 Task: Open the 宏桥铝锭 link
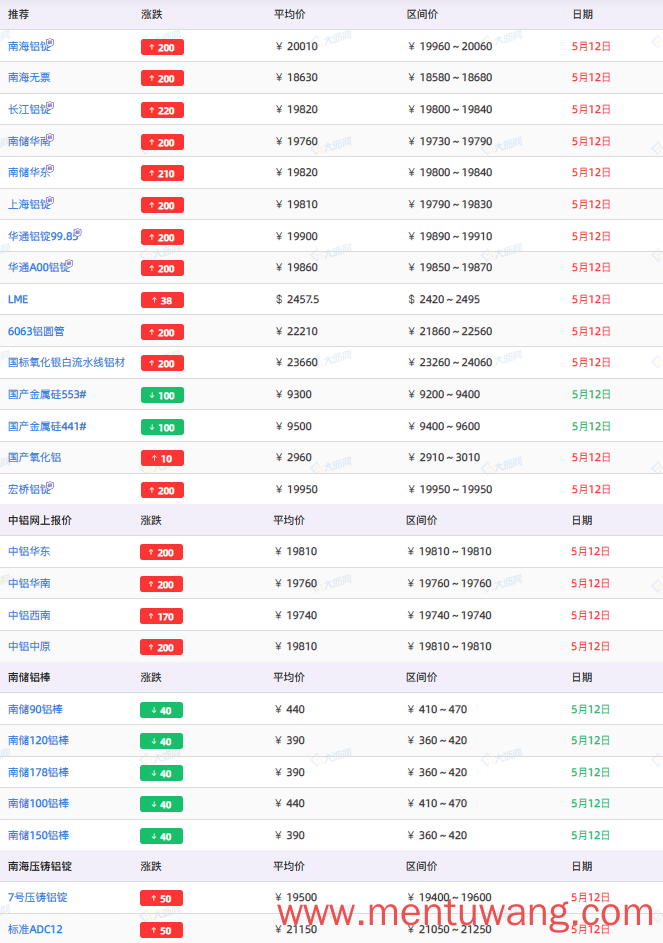tap(28, 490)
